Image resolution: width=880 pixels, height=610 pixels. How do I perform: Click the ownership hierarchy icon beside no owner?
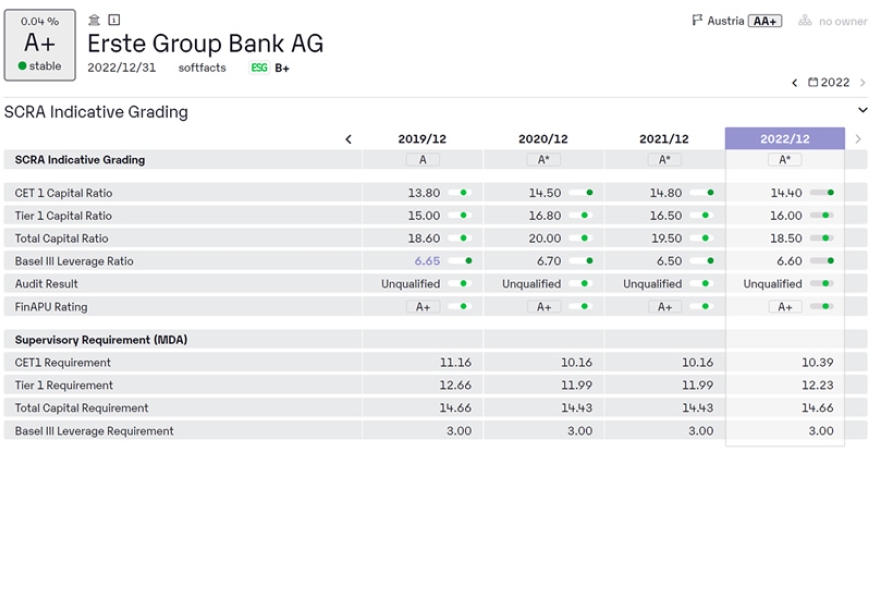click(805, 21)
